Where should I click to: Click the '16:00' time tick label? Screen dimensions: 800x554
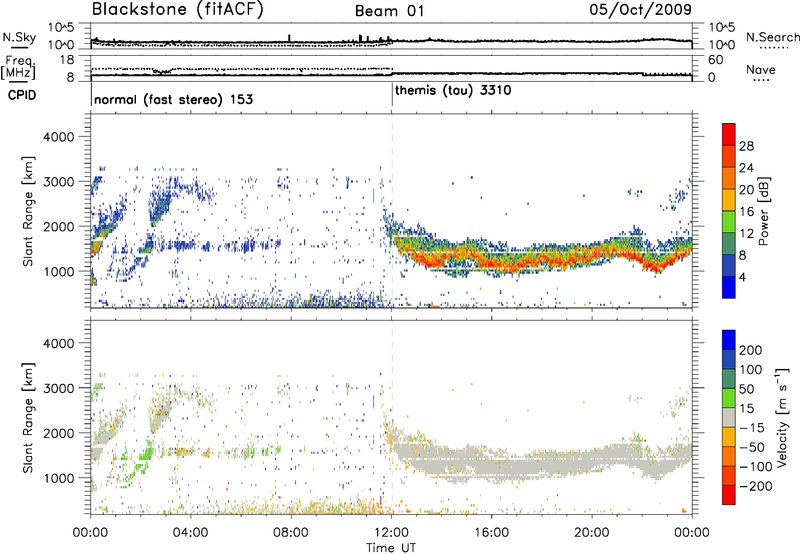(491, 533)
